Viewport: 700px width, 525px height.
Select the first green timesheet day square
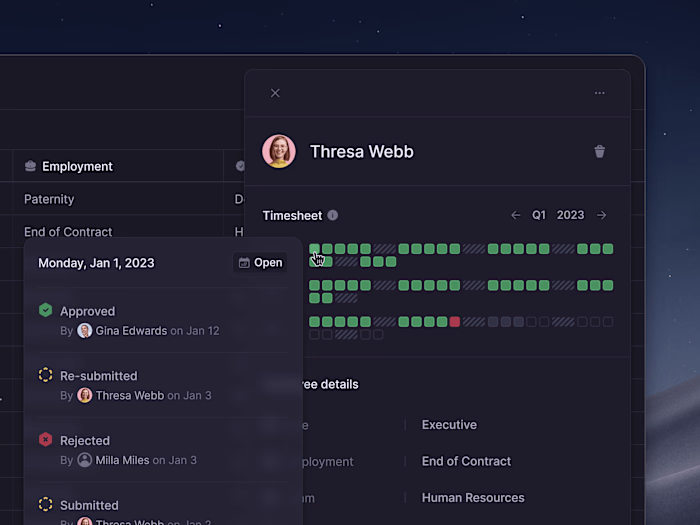click(x=314, y=249)
